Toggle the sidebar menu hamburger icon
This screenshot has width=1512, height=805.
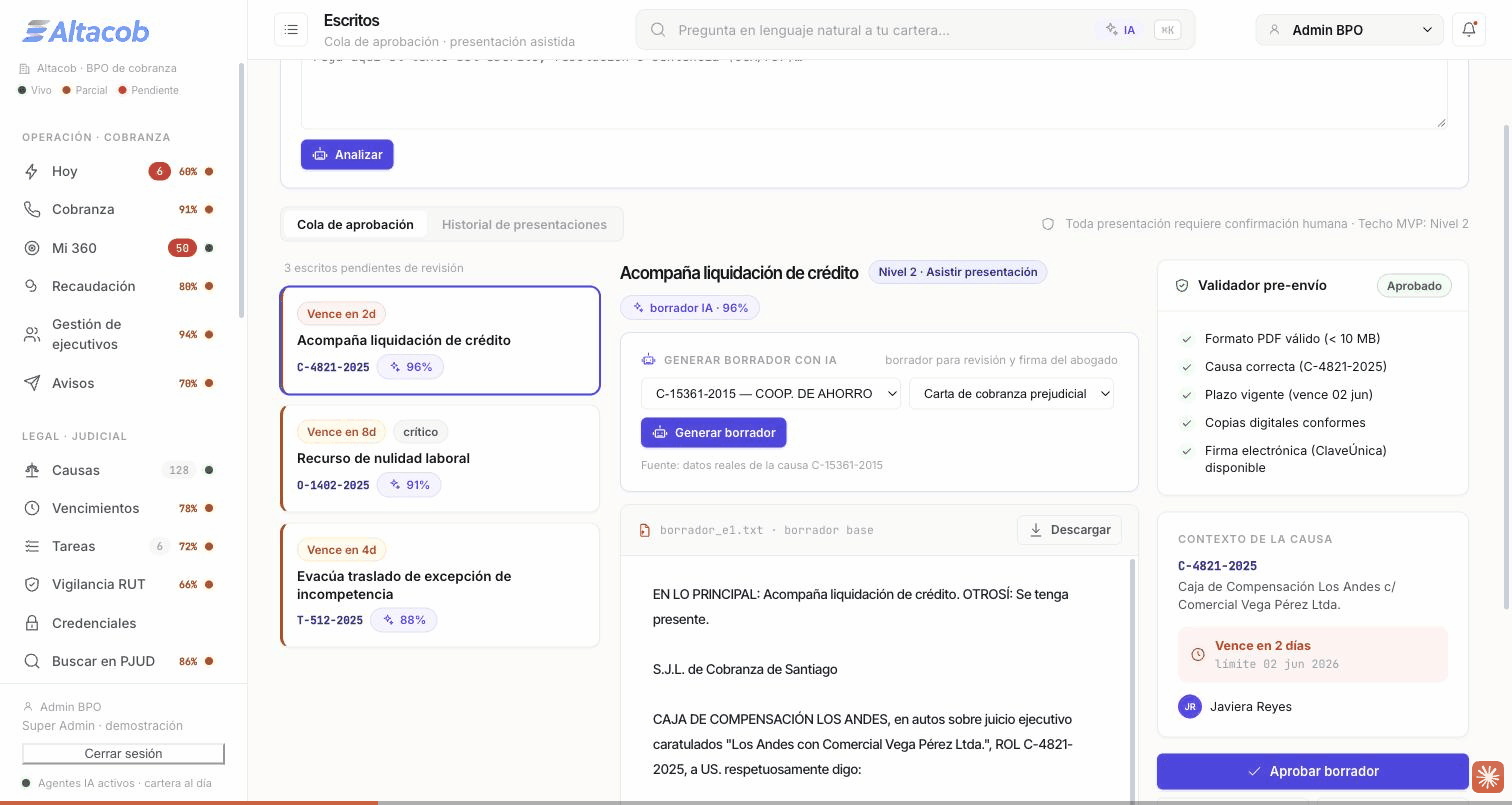click(x=291, y=30)
